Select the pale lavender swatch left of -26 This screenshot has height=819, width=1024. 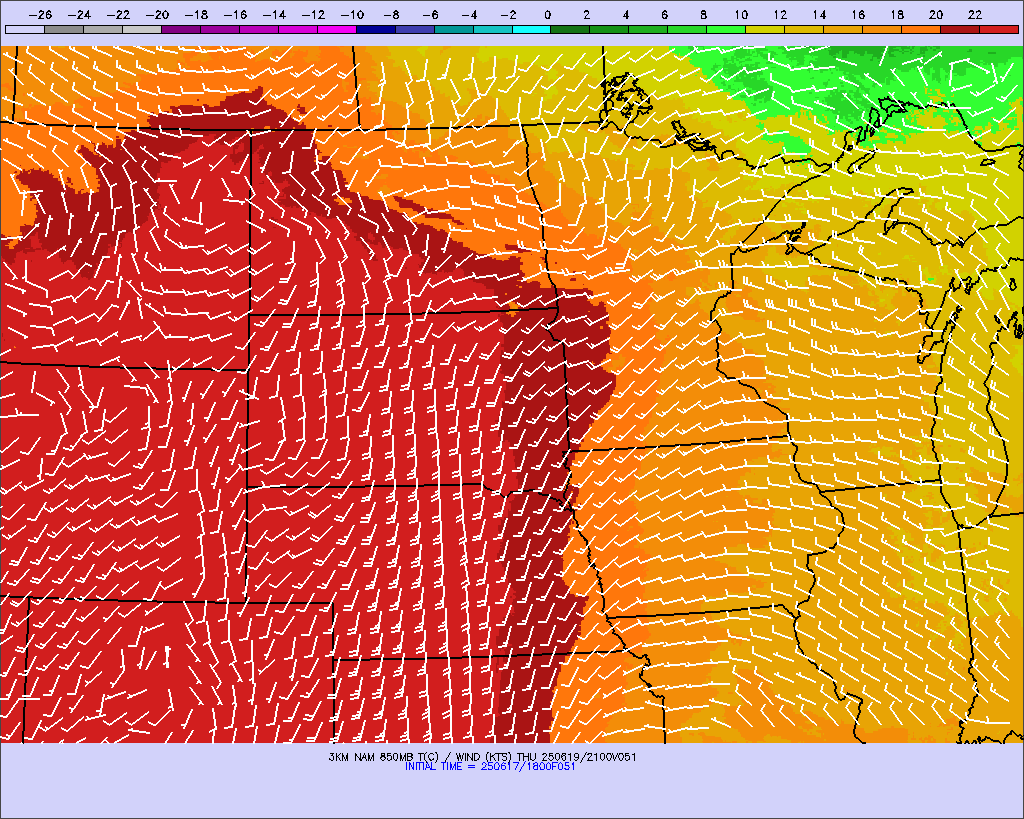pos(25,29)
